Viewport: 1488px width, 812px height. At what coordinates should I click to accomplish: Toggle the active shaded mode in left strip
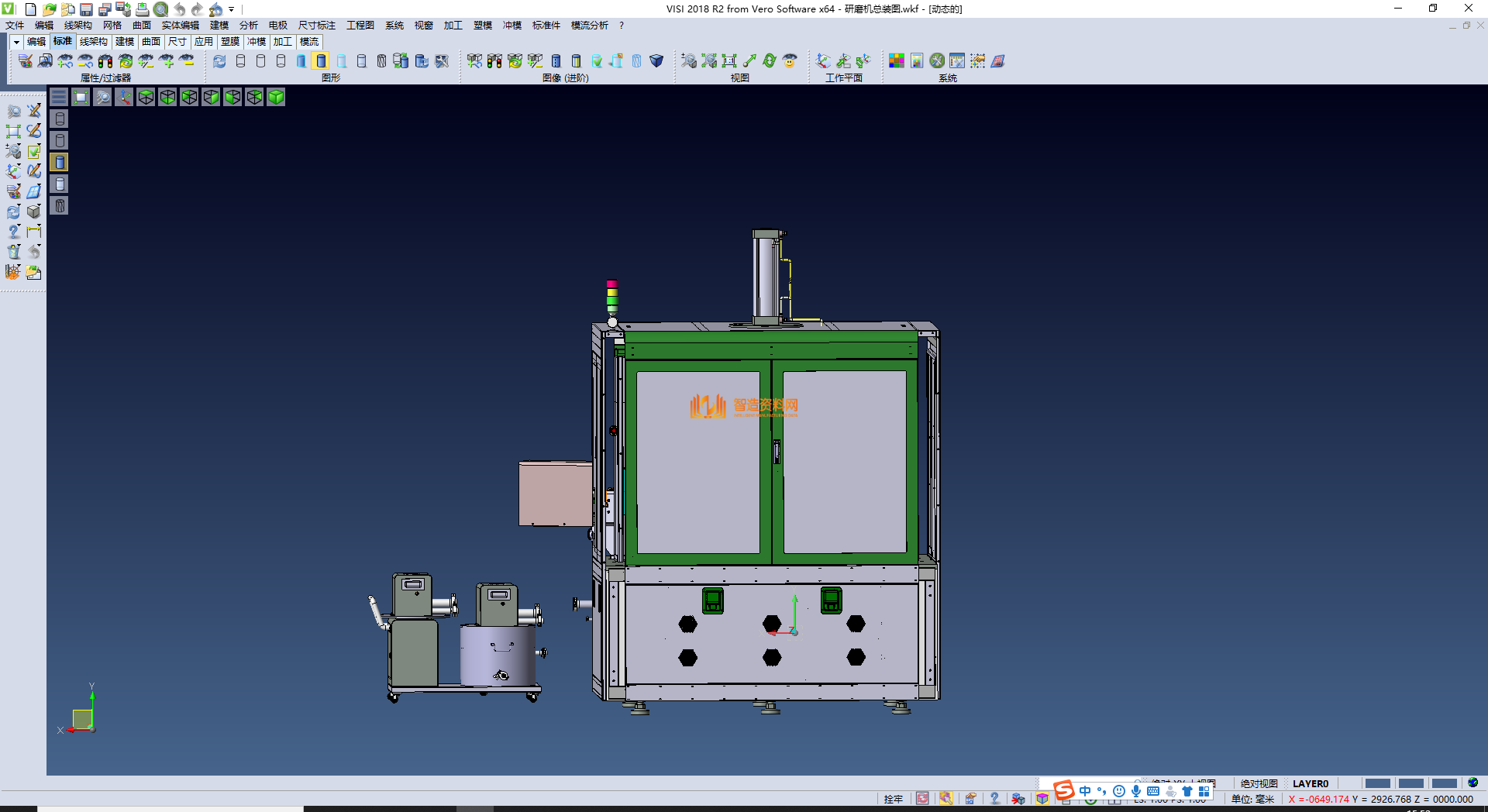pos(60,162)
